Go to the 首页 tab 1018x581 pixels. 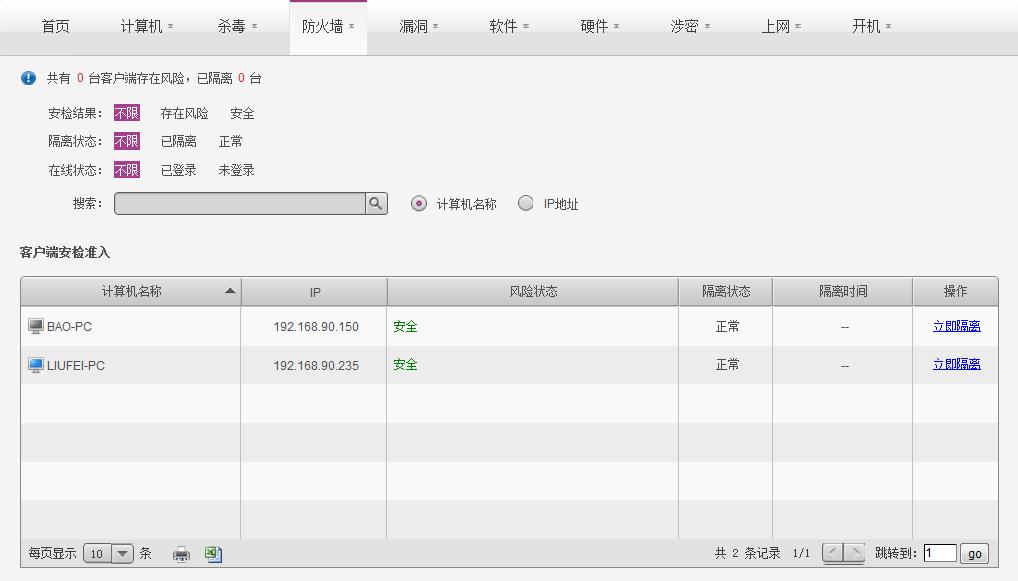point(55,27)
